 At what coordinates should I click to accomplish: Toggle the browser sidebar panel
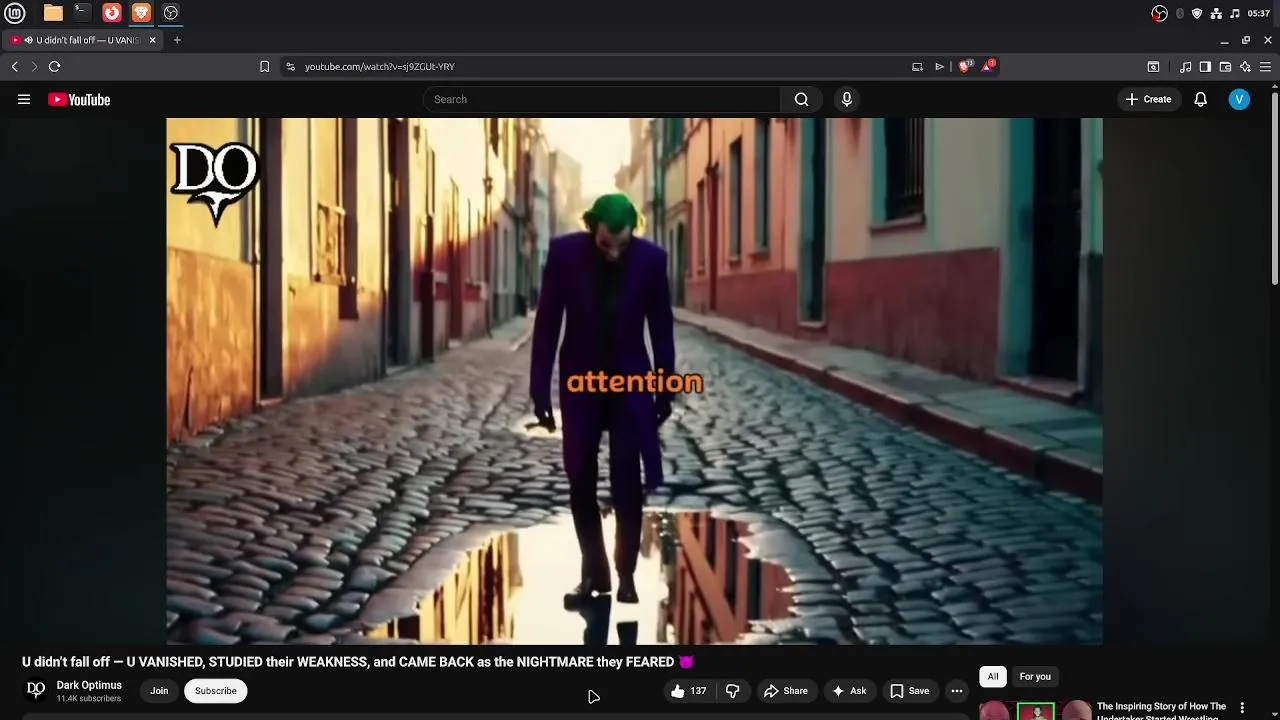1205,66
